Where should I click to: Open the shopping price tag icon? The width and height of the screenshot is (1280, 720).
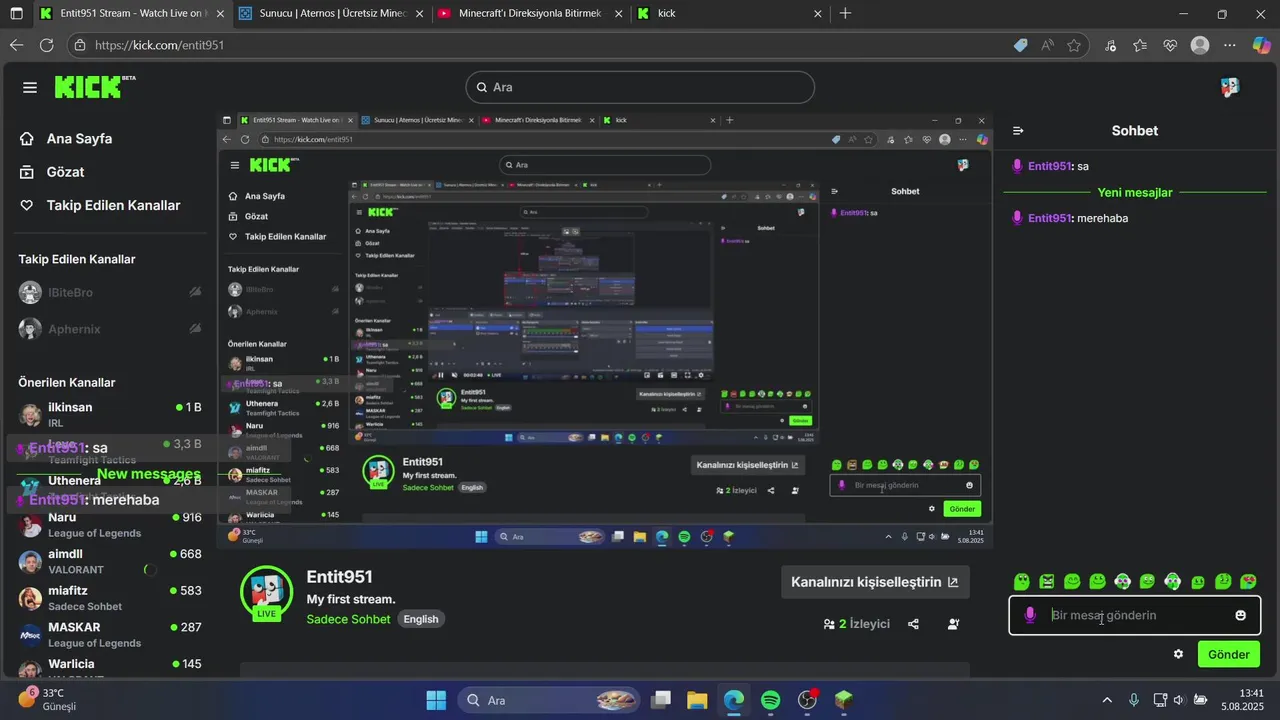point(1020,45)
